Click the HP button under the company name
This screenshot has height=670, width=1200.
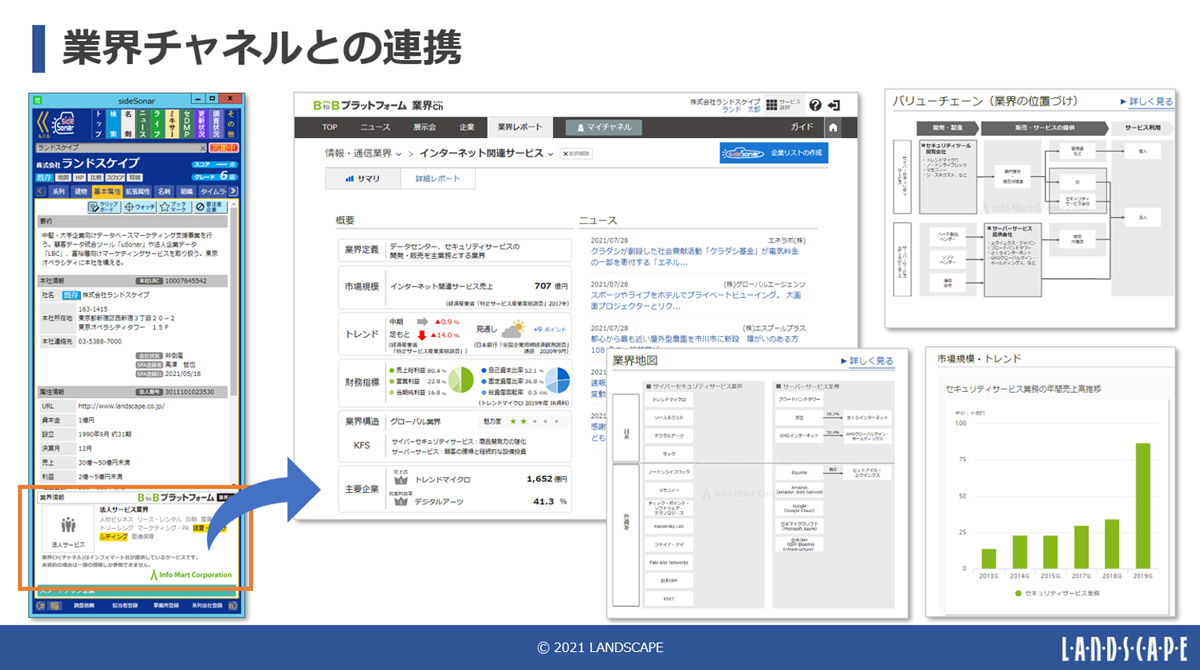[80, 177]
